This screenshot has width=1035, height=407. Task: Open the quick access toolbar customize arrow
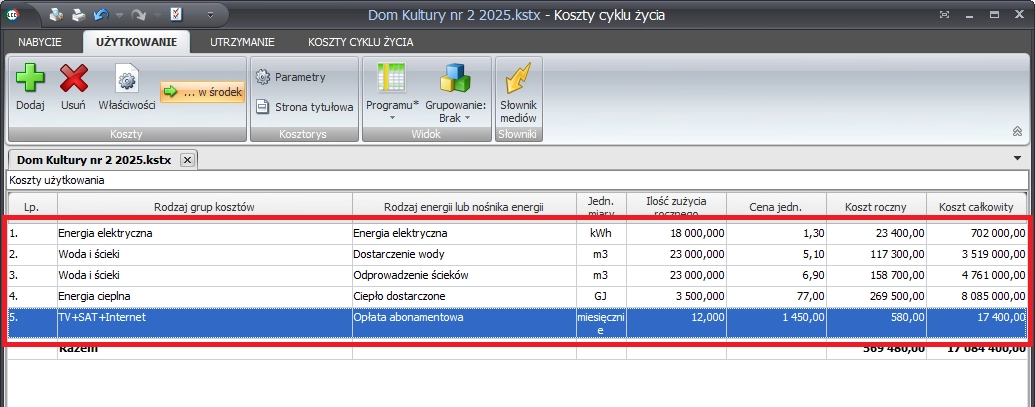210,15
